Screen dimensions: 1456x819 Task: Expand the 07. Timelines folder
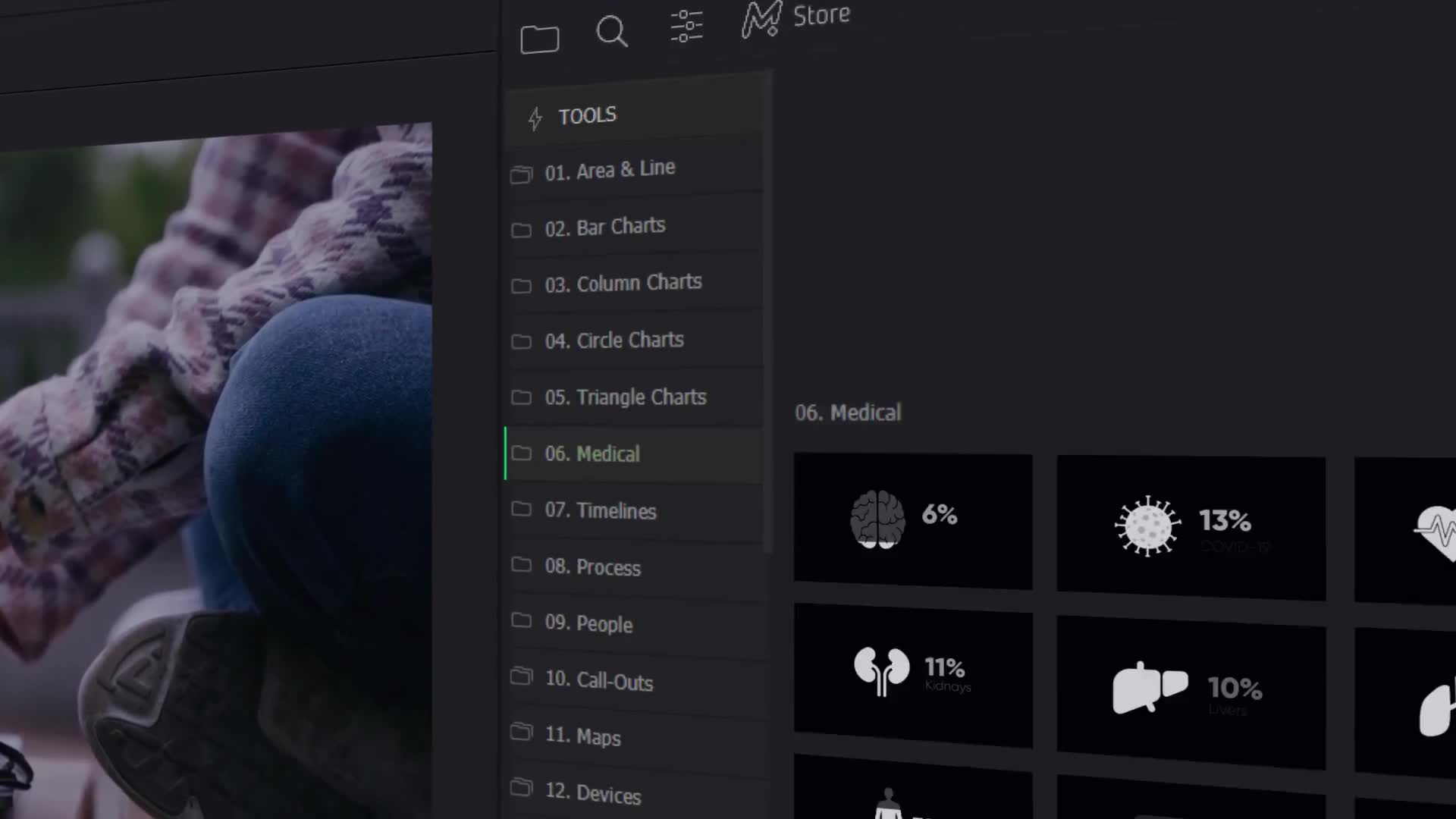601,510
